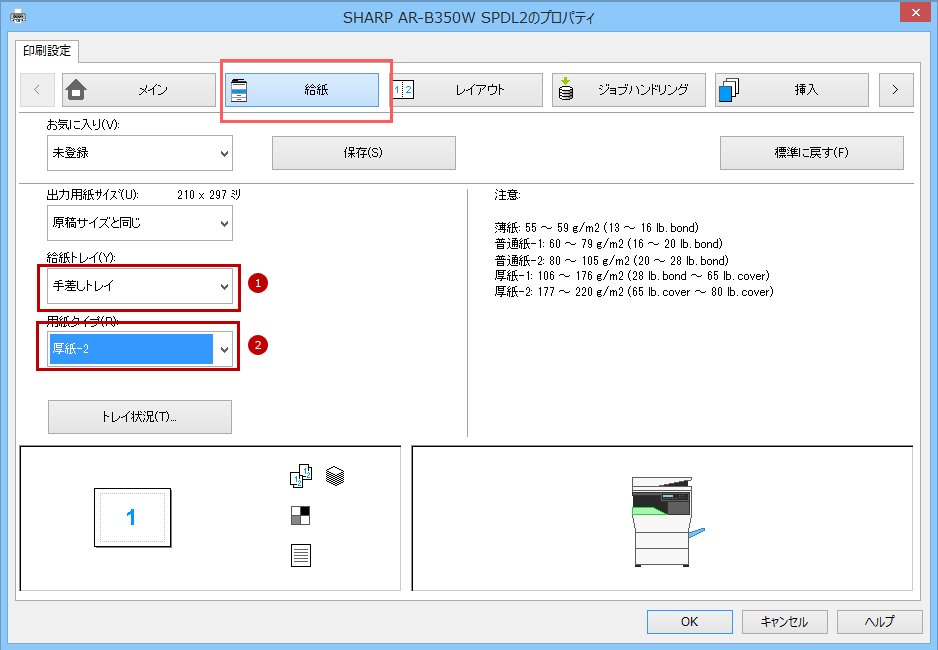
Task: Click the printer machine illustration
Action: pyautogui.click(x=668, y=521)
